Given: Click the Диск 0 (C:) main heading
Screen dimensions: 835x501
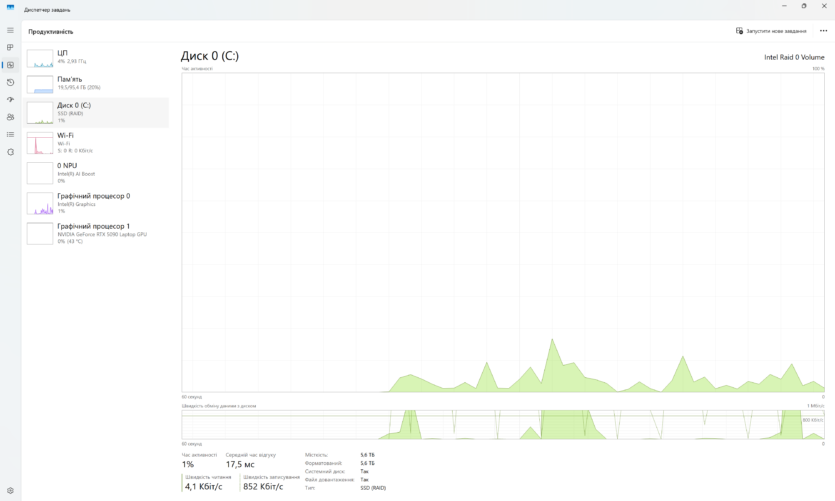Looking at the screenshot, I should [210, 56].
